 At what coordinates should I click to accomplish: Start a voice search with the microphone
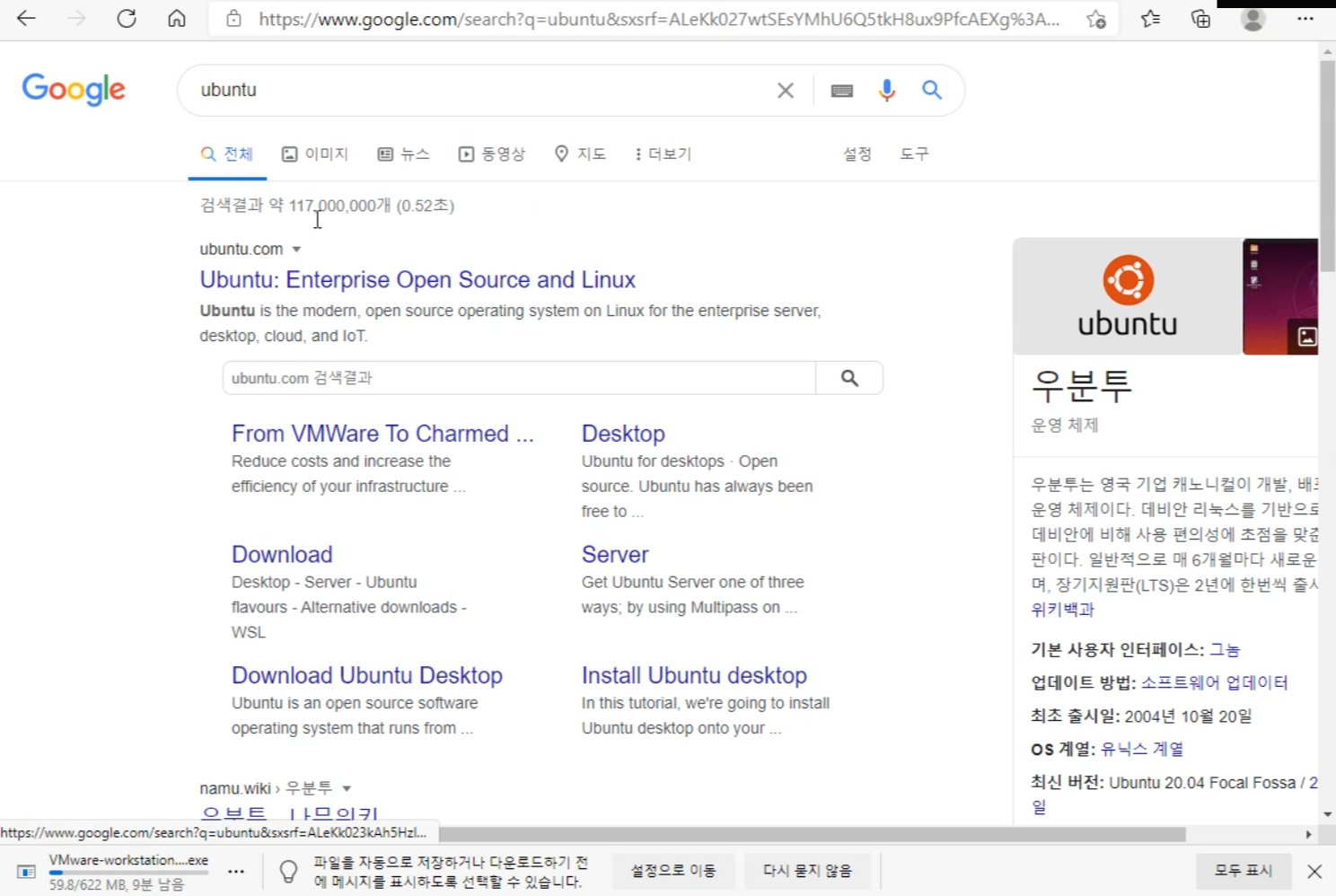click(887, 90)
